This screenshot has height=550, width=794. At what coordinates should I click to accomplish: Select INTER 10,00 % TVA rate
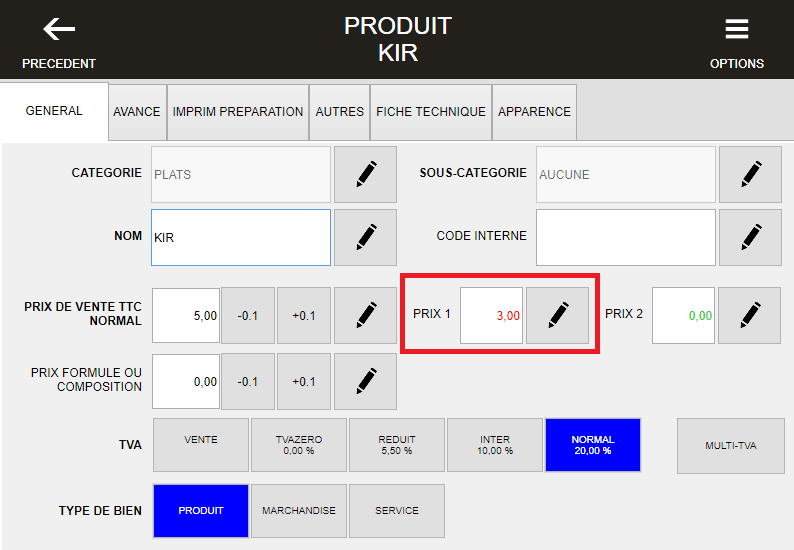[x=495, y=445]
